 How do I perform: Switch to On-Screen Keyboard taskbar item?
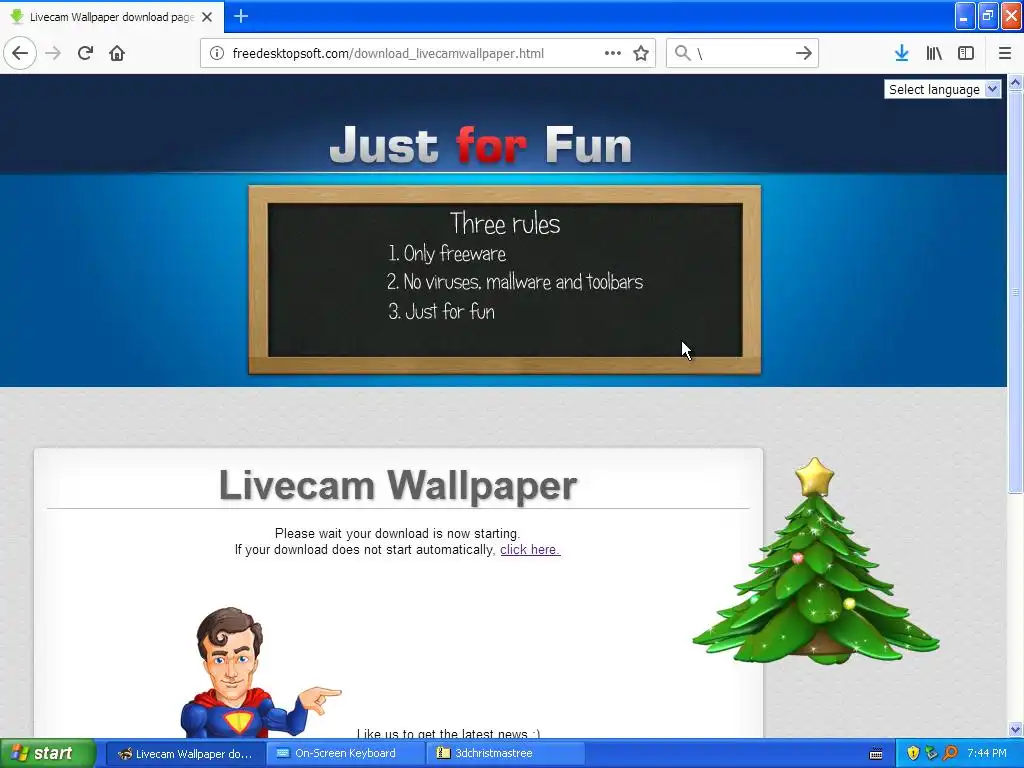[x=345, y=754]
